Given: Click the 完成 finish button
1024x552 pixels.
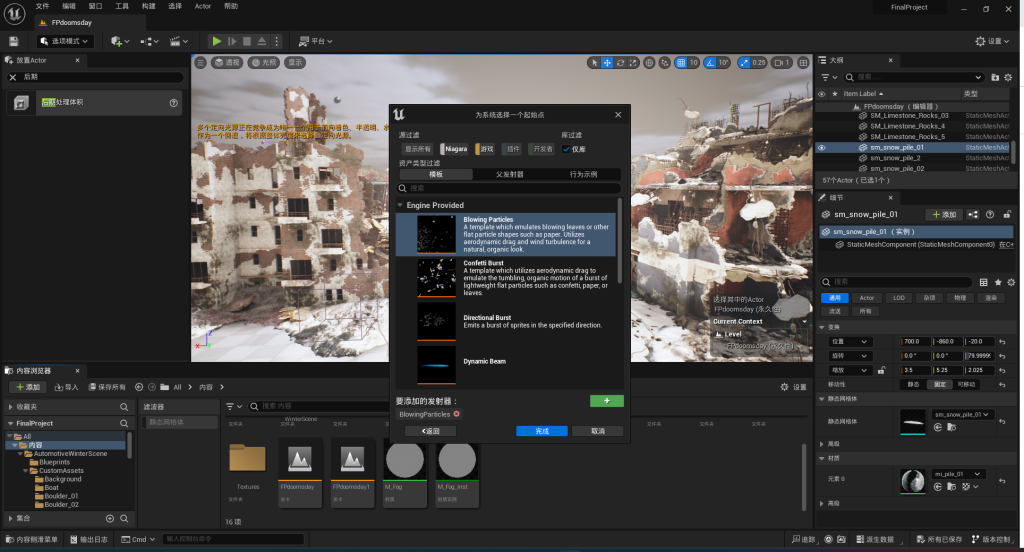Looking at the screenshot, I should (x=542, y=431).
